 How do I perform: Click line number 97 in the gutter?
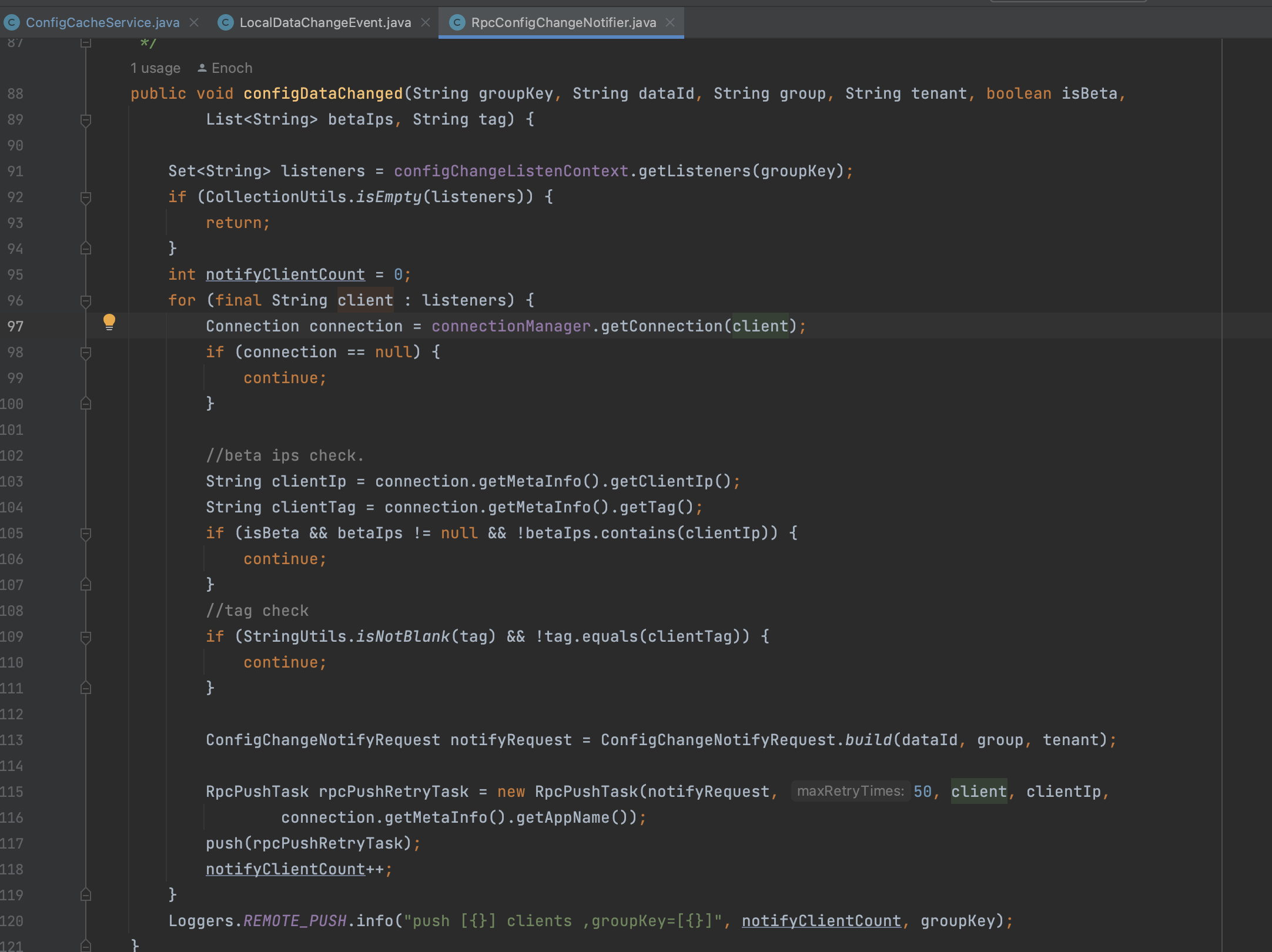(x=15, y=326)
